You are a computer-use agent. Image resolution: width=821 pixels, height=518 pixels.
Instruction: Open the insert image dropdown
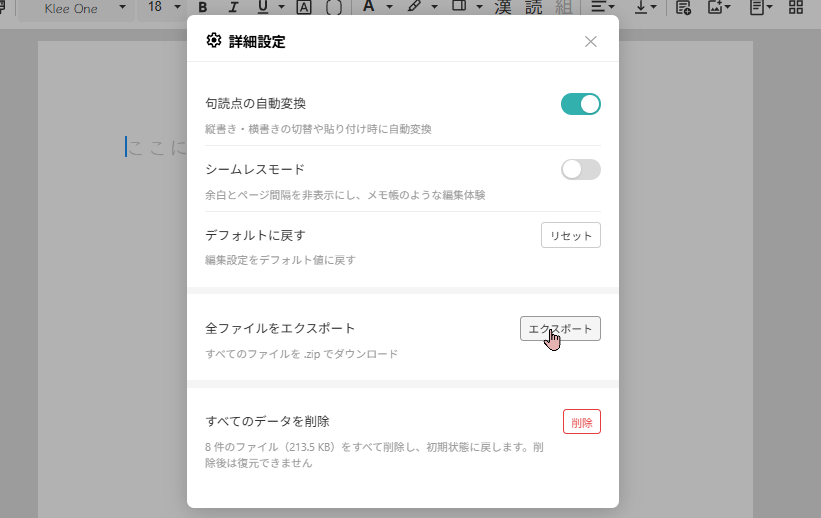719,7
